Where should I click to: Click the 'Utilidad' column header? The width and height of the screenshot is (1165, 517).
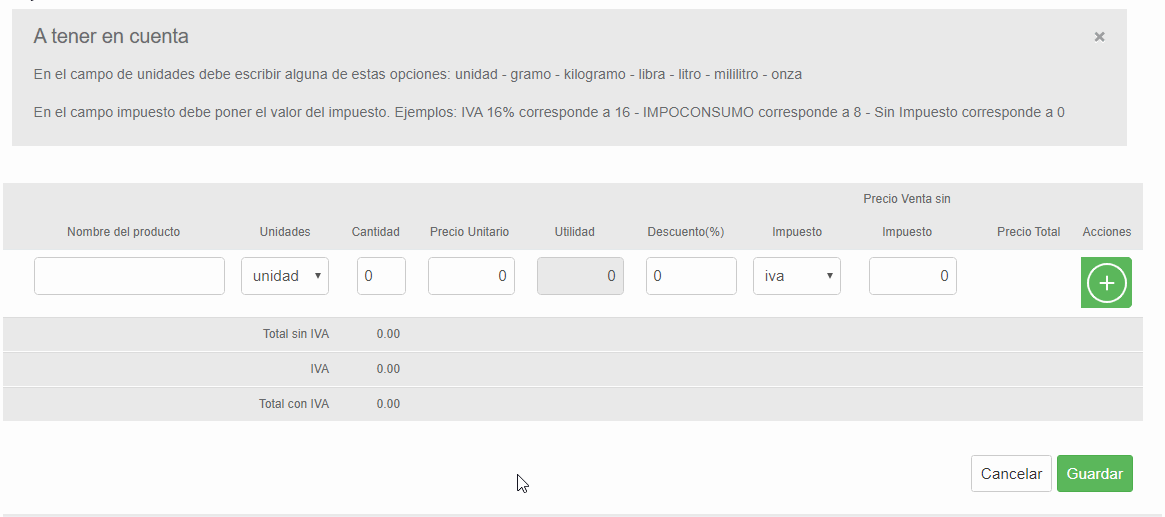574,232
